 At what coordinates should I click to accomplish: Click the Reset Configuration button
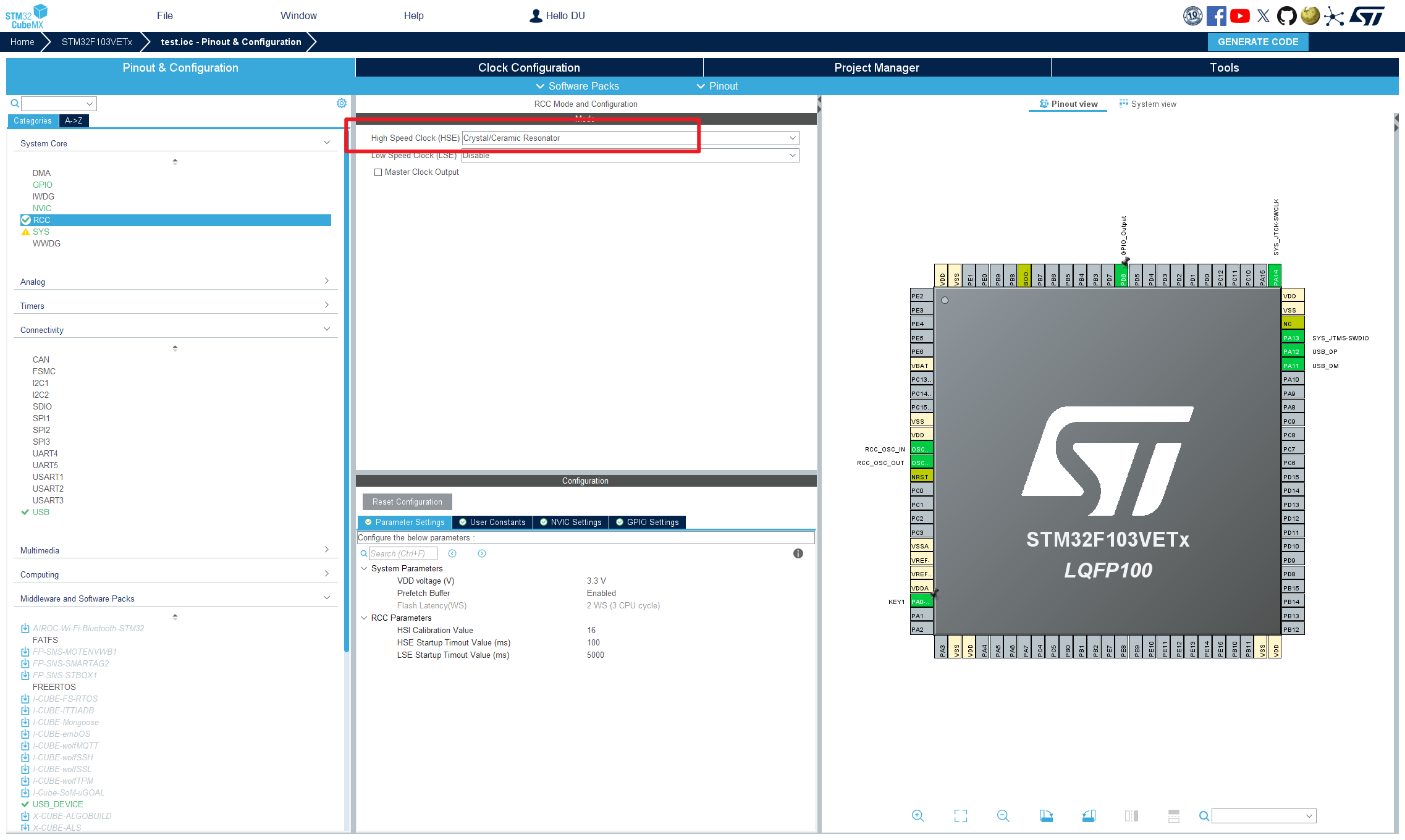[x=407, y=502]
